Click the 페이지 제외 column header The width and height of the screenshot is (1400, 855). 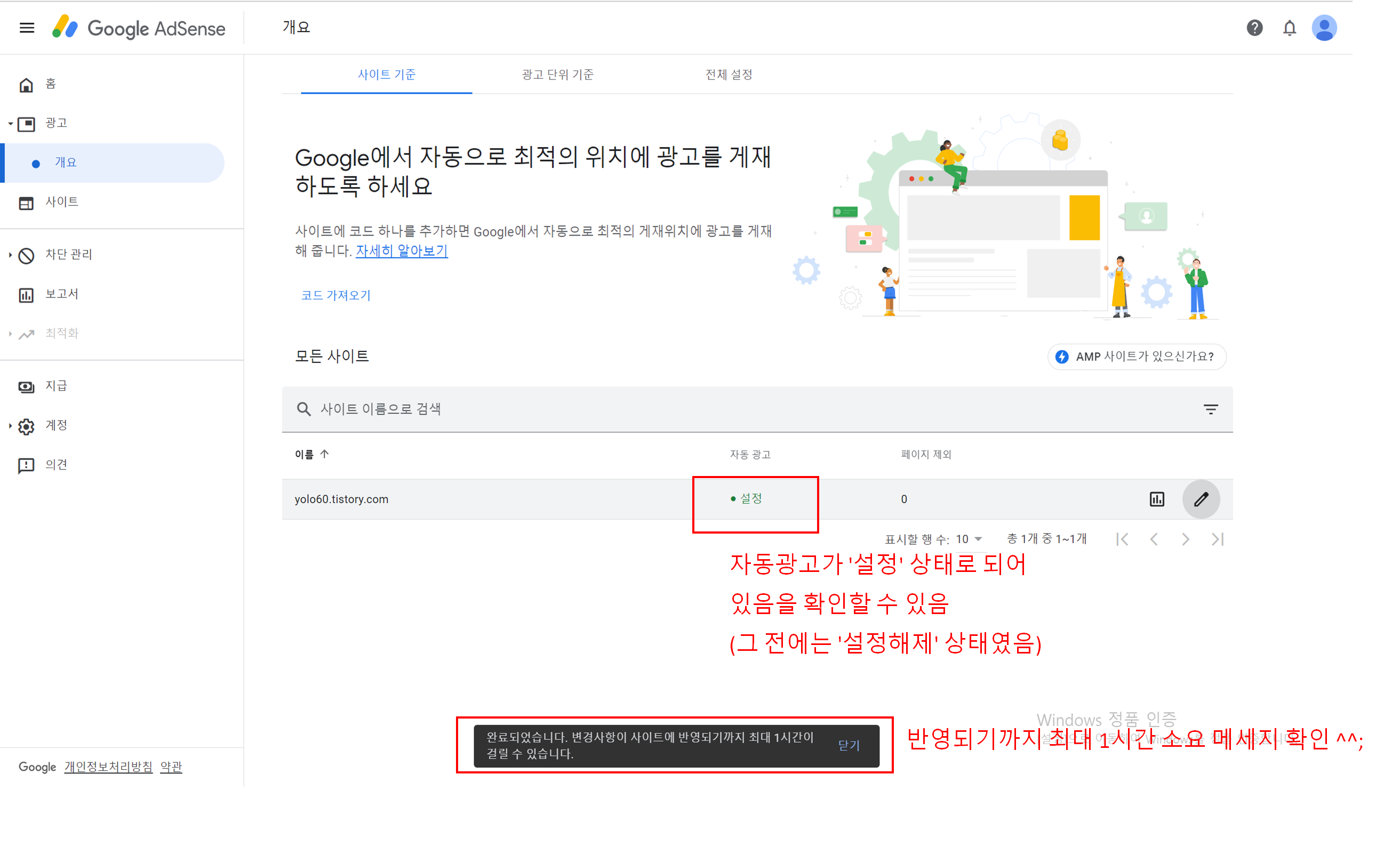[x=925, y=455]
